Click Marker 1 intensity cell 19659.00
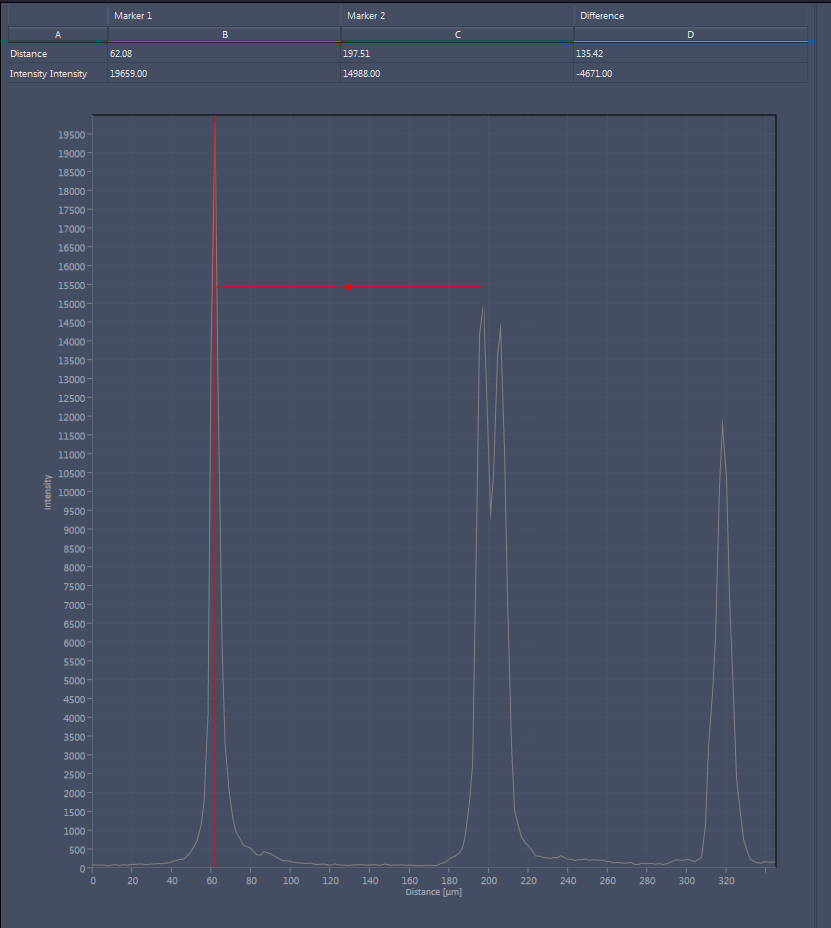Viewport: 831px width, 928px height. pos(128,73)
